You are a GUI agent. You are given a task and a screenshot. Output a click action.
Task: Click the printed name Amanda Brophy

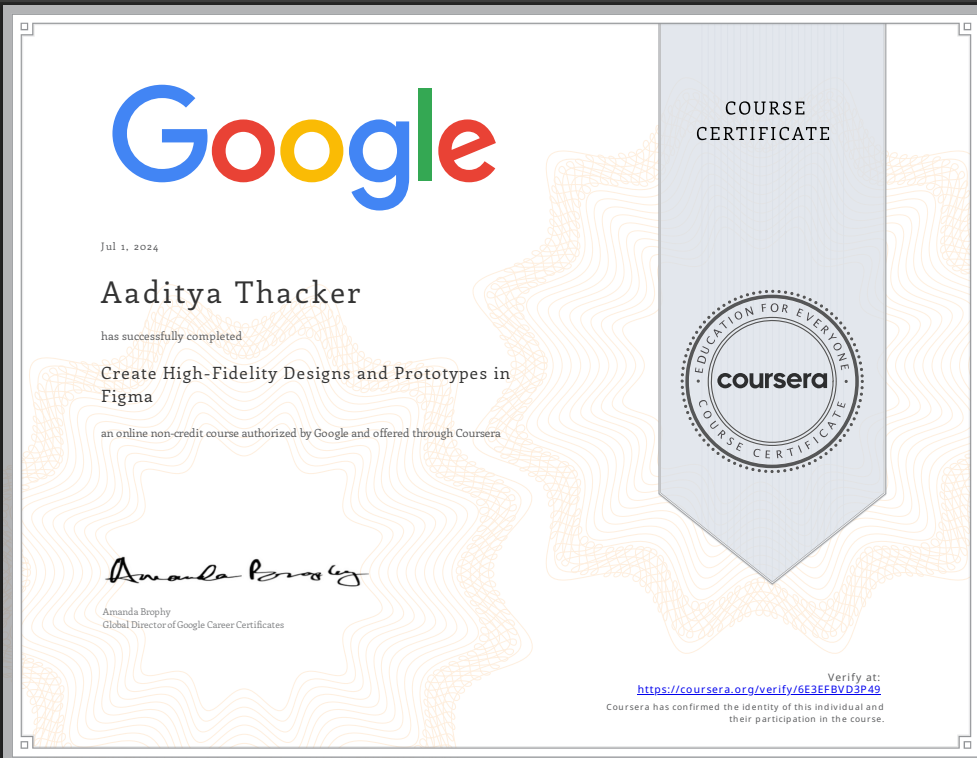tap(136, 612)
